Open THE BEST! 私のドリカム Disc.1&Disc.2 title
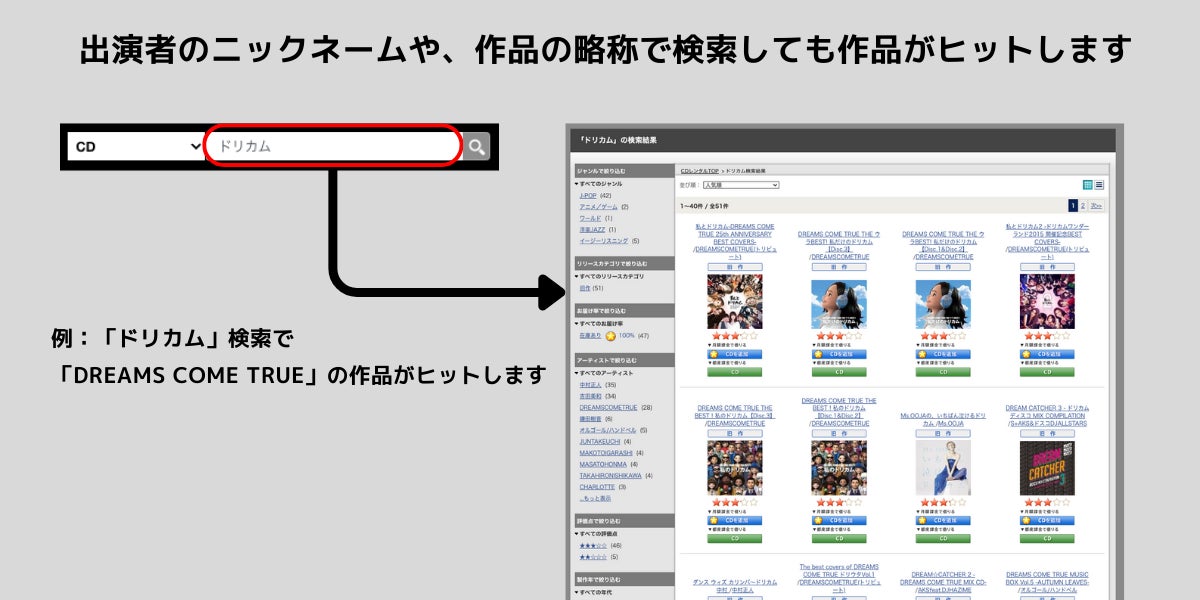This screenshot has height=600, width=1200. click(x=840, y=412)
